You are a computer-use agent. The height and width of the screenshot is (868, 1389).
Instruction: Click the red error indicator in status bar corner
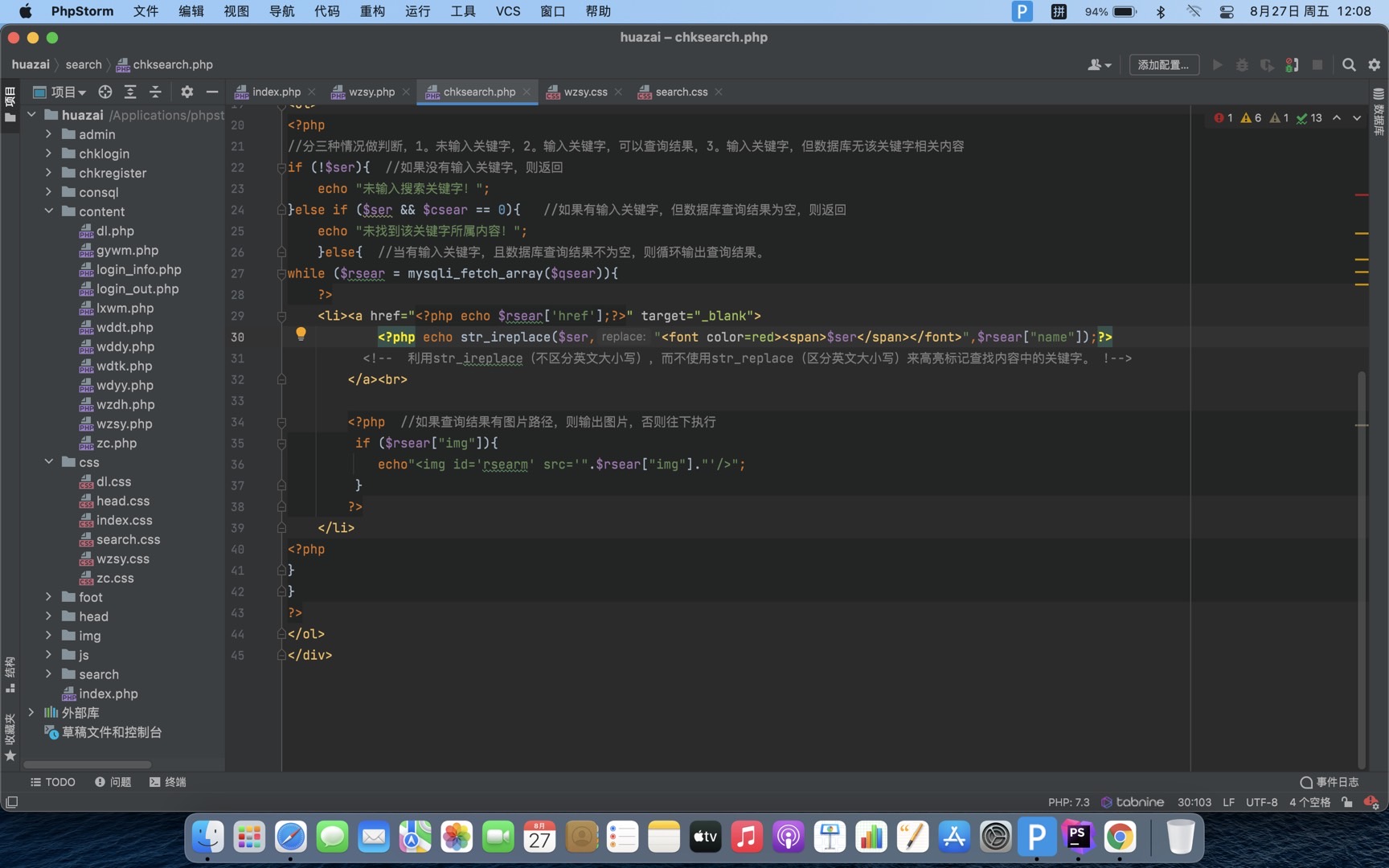coord(1371,802)
